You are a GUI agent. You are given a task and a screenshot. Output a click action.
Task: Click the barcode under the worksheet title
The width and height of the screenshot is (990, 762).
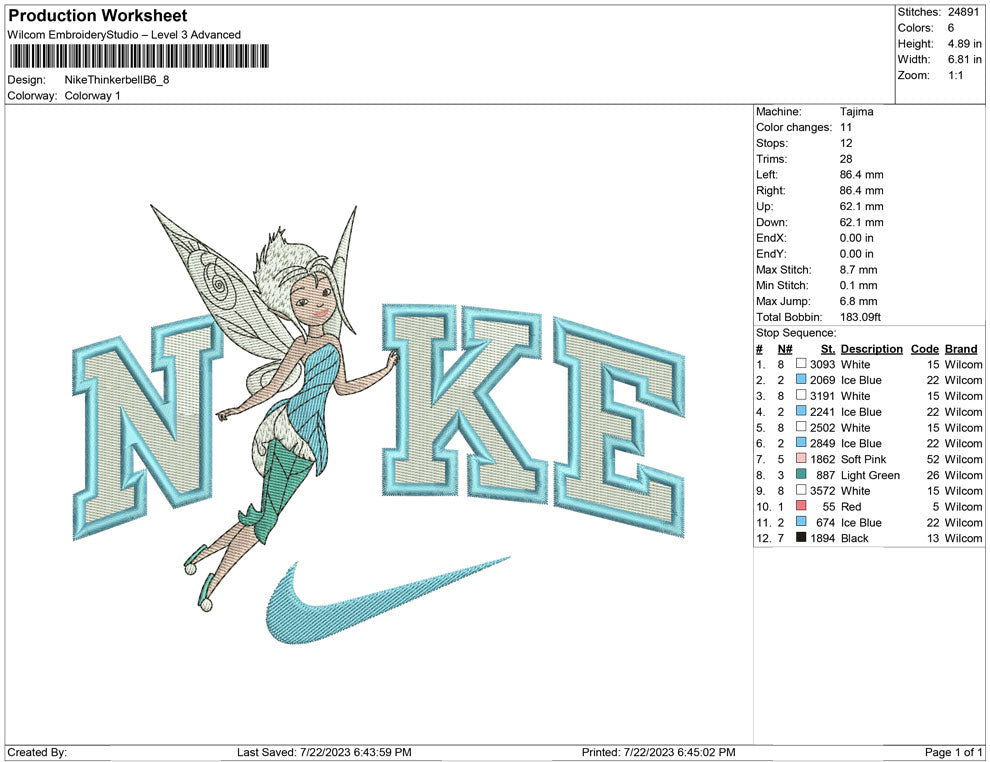point(139,56)
